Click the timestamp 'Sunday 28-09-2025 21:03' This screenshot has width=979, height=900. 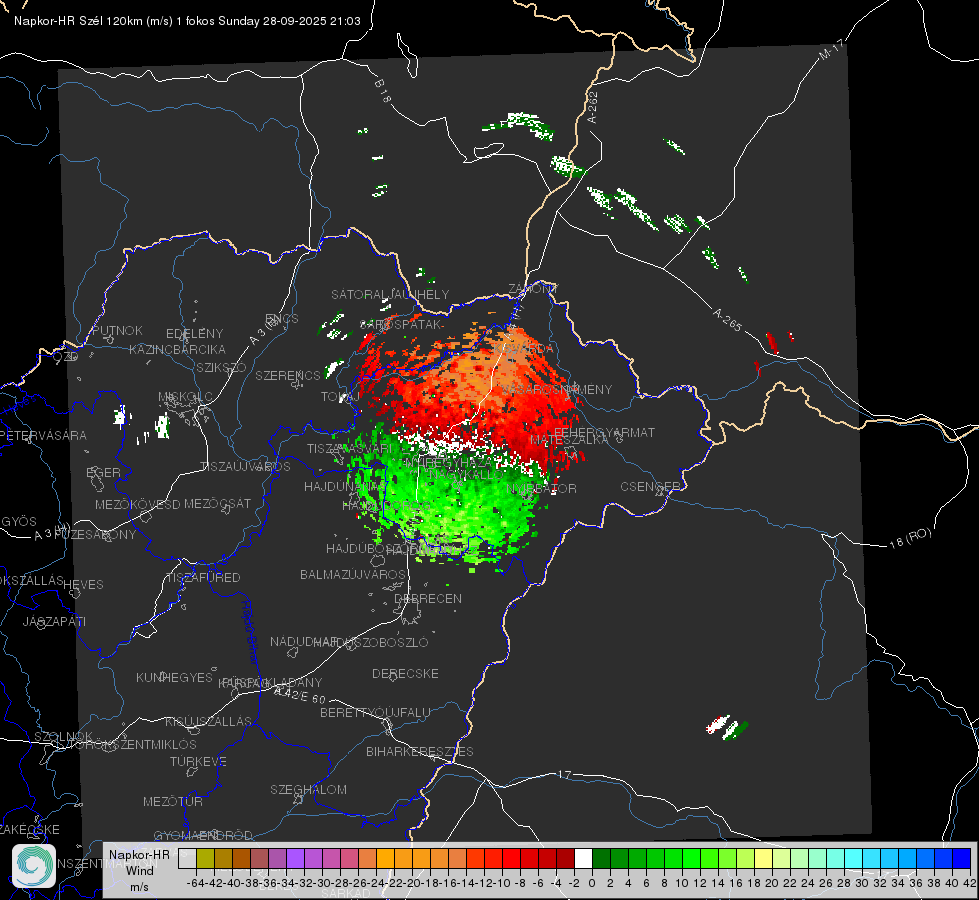289,21
